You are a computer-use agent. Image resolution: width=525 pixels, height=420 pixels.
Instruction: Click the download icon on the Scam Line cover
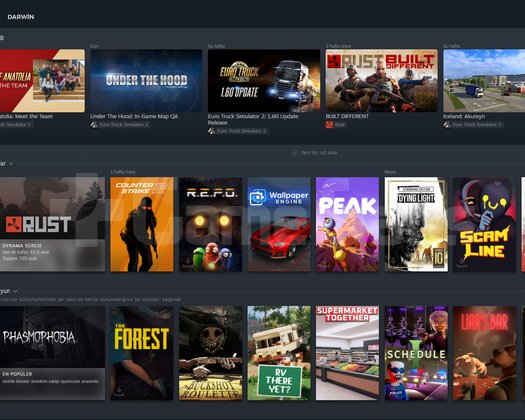click(x=462, y=263)
